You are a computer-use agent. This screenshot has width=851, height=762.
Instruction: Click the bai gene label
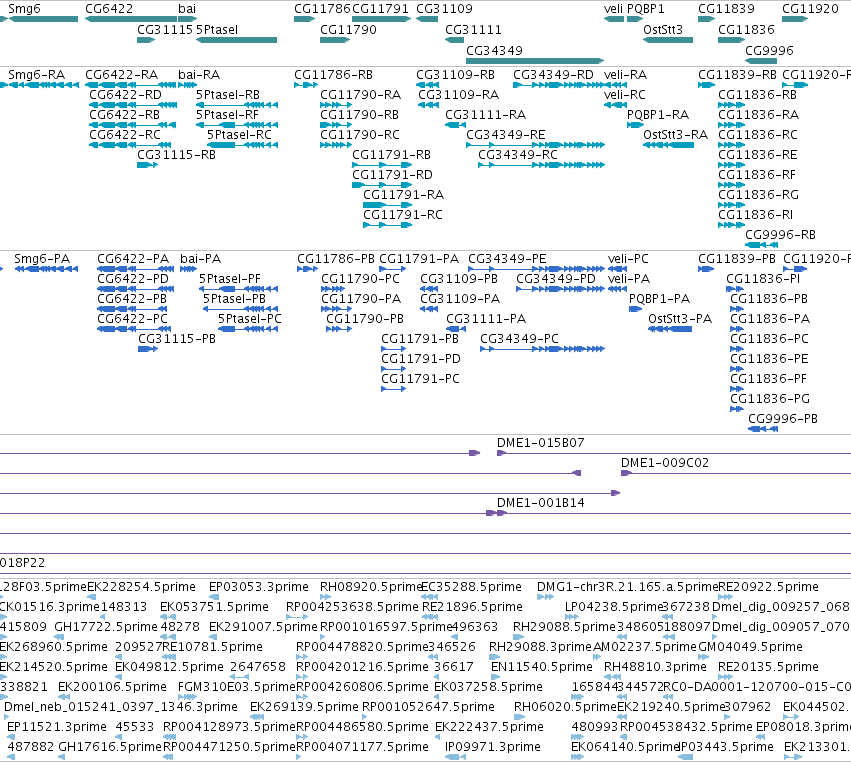pyautogui.click(x=187, y=9)
